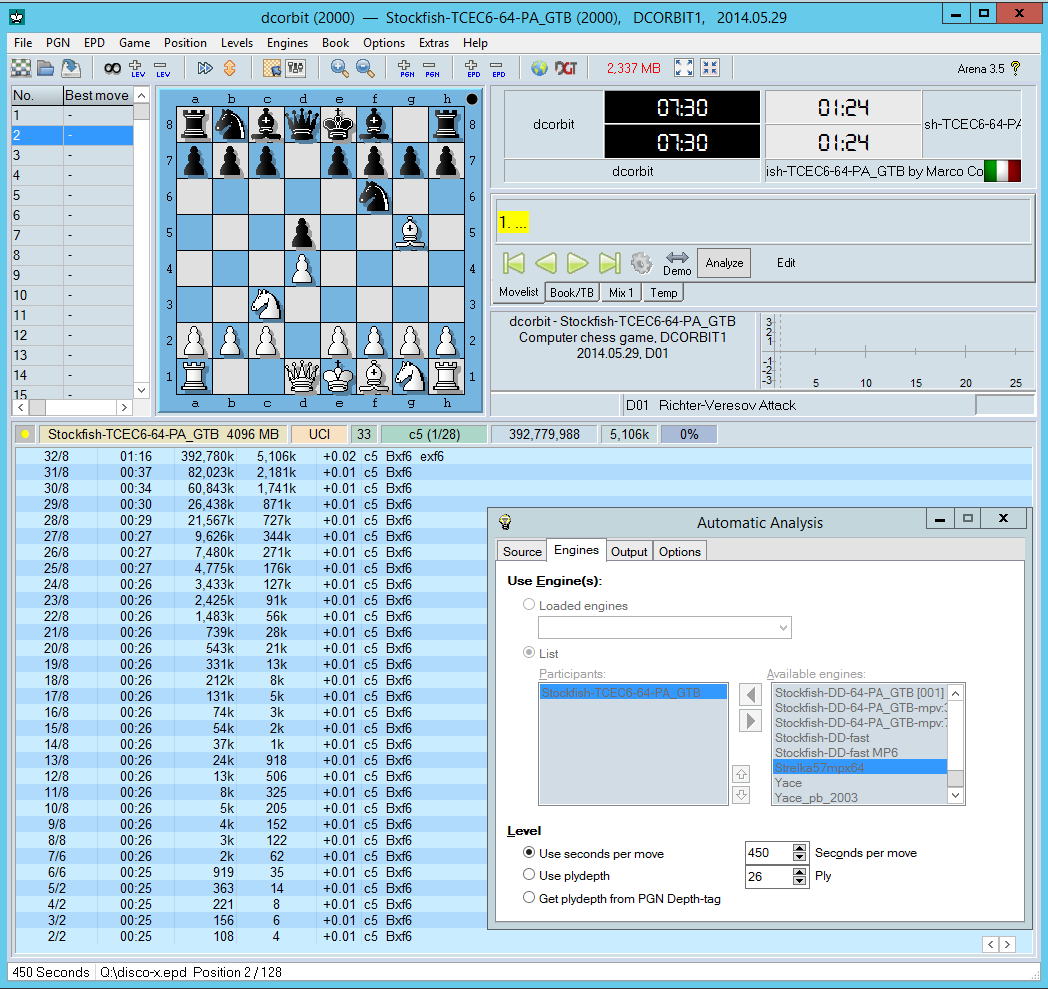The width and height of the screenshot is (1048, 989).
Task: Jump to the start of the game
Action: coord(513,263)
